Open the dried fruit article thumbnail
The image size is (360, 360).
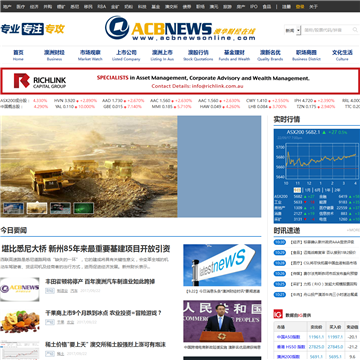pyautogui.click(x=20, y=321)
